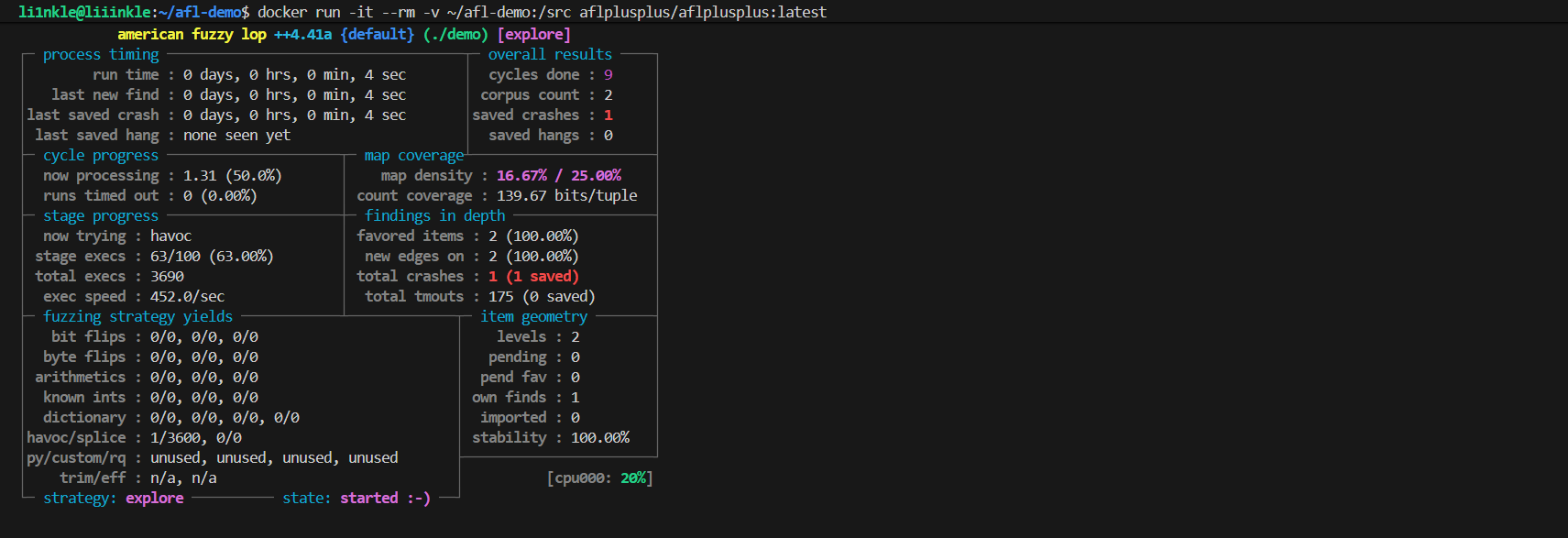This screenshot has height=538, width=1568.
Task: Click the cycles done value 9
Action: point(608,74)
